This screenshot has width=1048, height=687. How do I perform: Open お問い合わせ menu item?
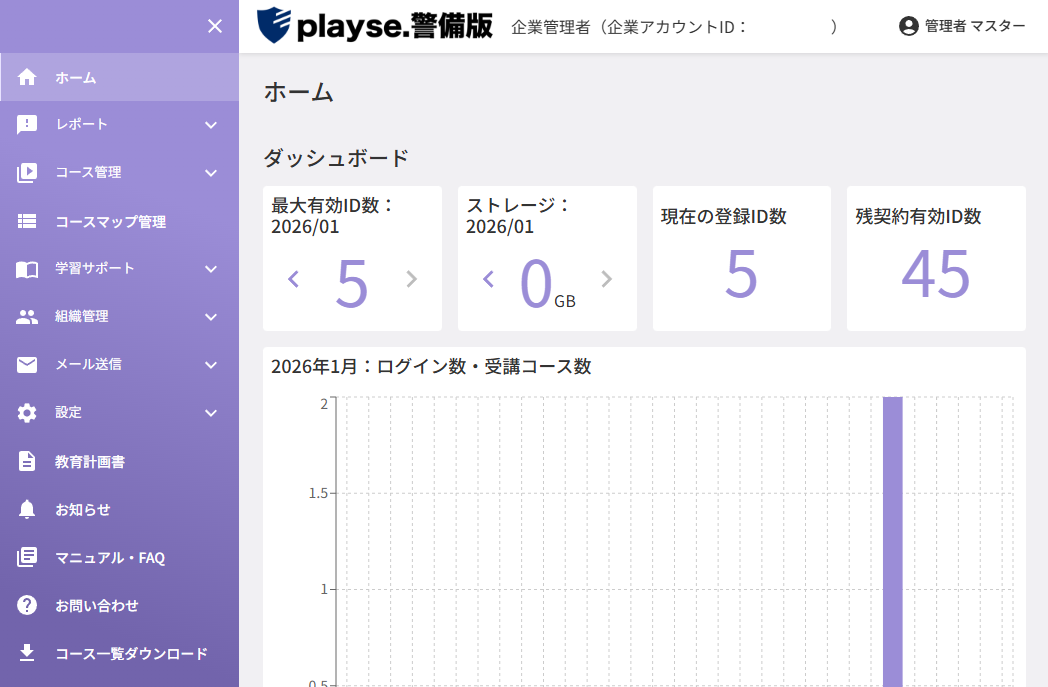(120, 605)
